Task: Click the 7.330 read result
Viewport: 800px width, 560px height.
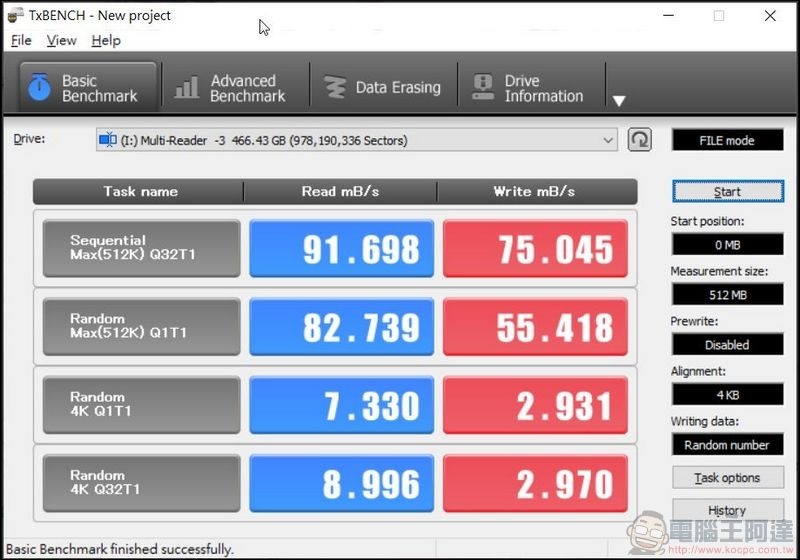Action: pyautogui.click(x=341, y=405)
